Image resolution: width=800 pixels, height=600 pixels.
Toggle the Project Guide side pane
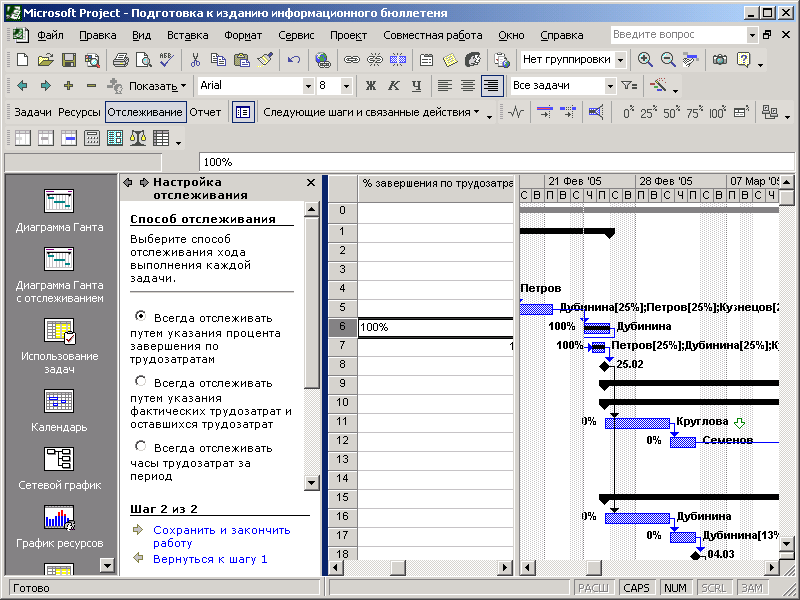point(243,112)
